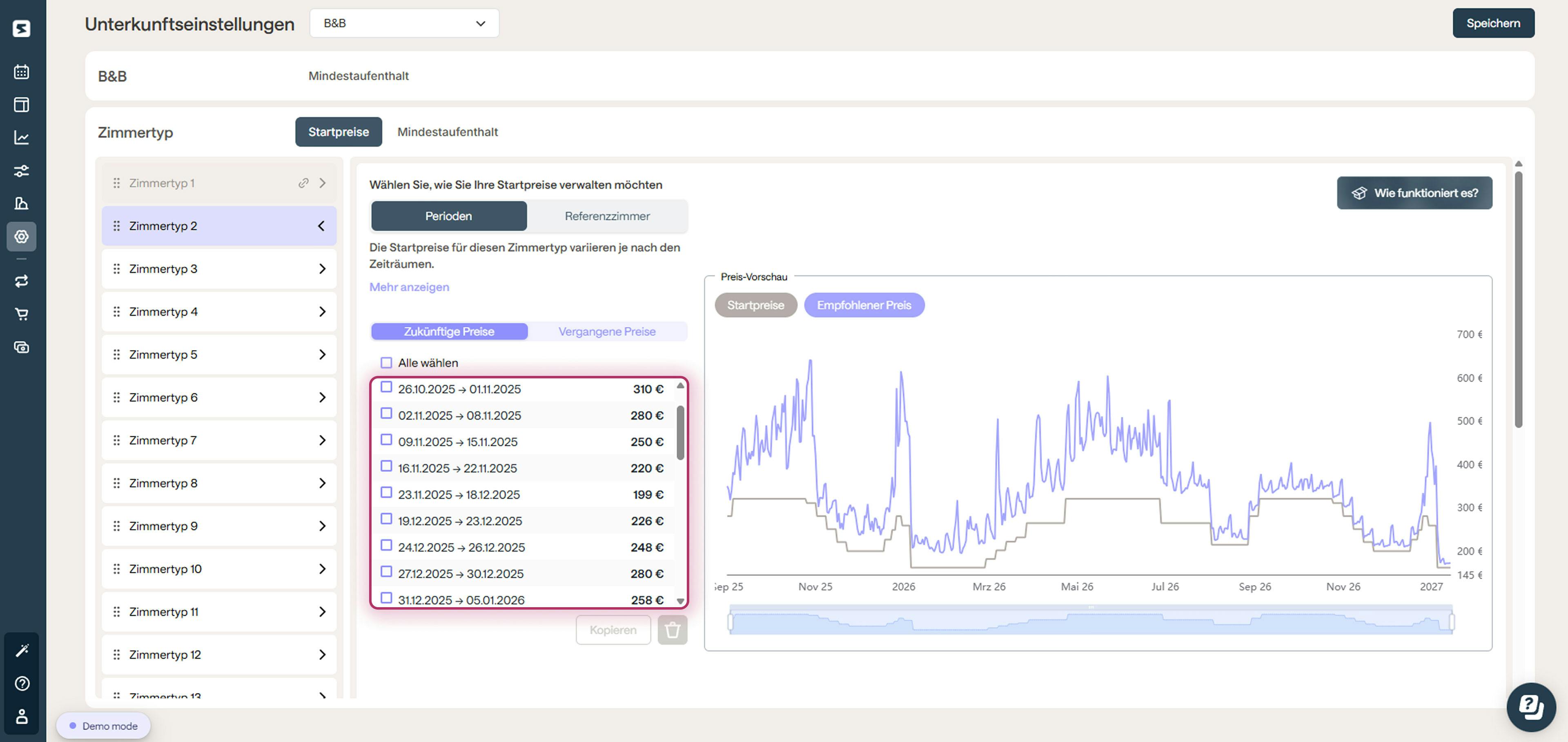Grab the drag handle of Zimmertyp 7
Screen dimensions: 1568x742
(x=116, y=440)
